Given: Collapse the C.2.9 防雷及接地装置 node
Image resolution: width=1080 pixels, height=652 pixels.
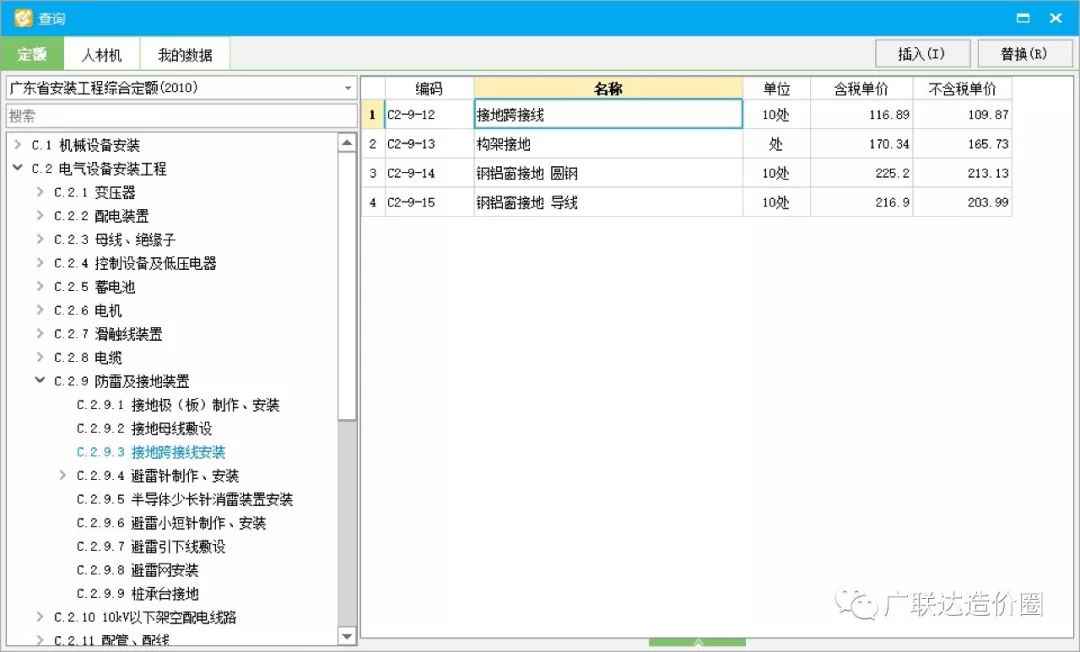Looking at the screenshot, I should [40, 381].
